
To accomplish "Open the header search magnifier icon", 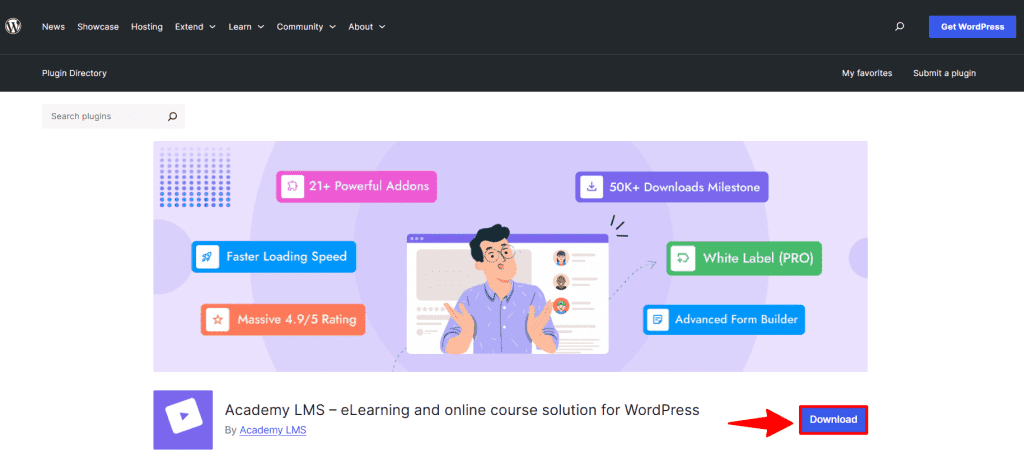I will click(x=899, y=27).
